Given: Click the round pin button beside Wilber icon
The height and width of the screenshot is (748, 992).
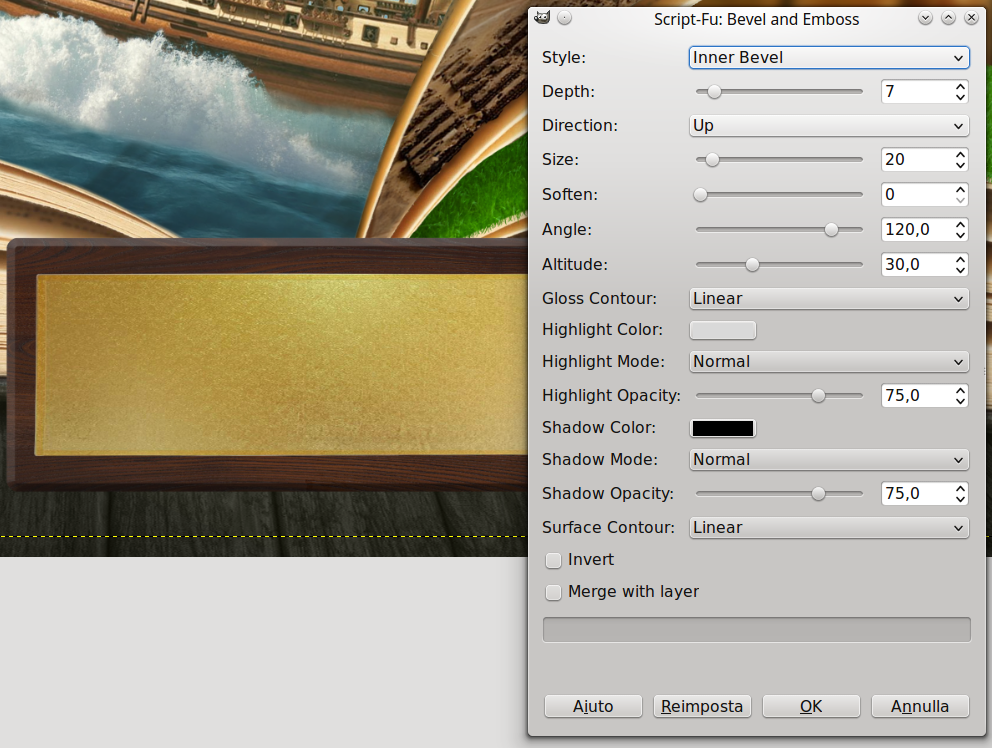Looking at the screenshot, I should (564, 18).
